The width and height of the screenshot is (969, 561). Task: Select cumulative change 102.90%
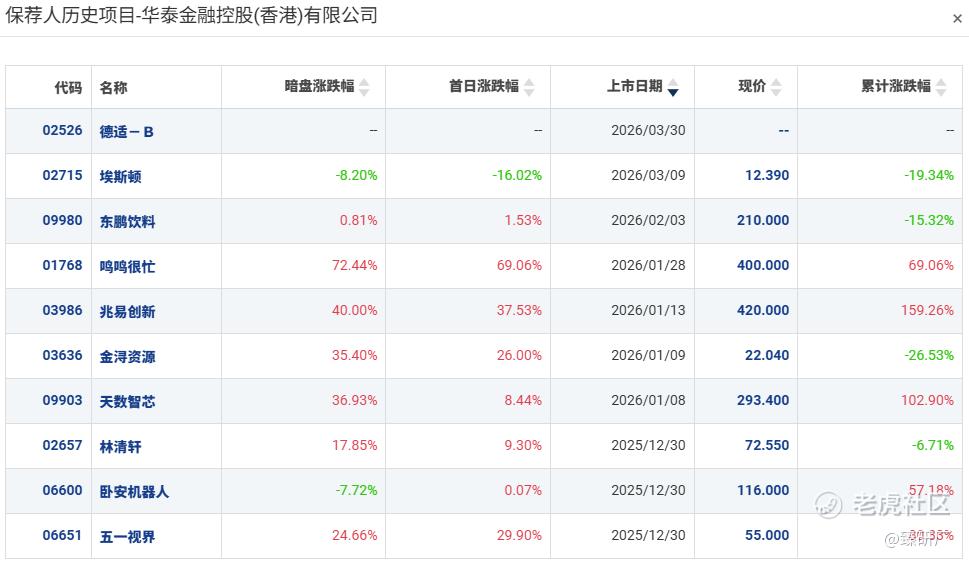point(928,401)
